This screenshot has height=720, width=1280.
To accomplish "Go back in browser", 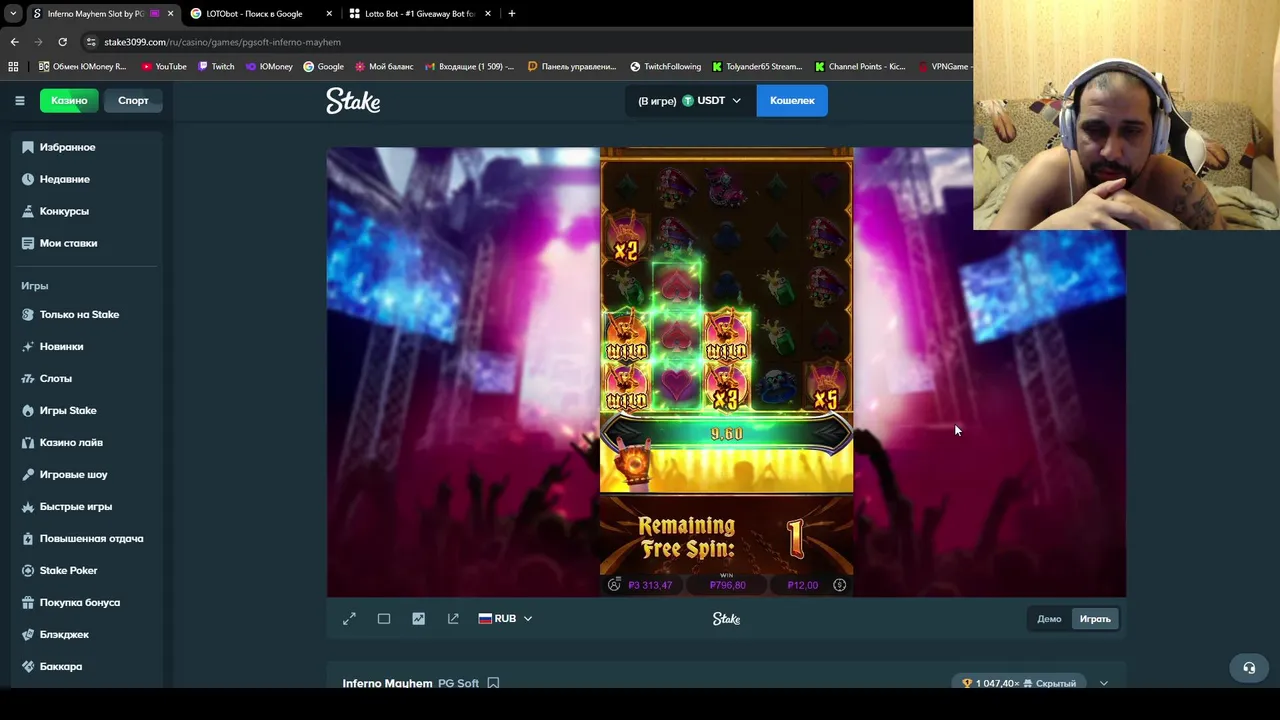I will (x=14, y=42).
